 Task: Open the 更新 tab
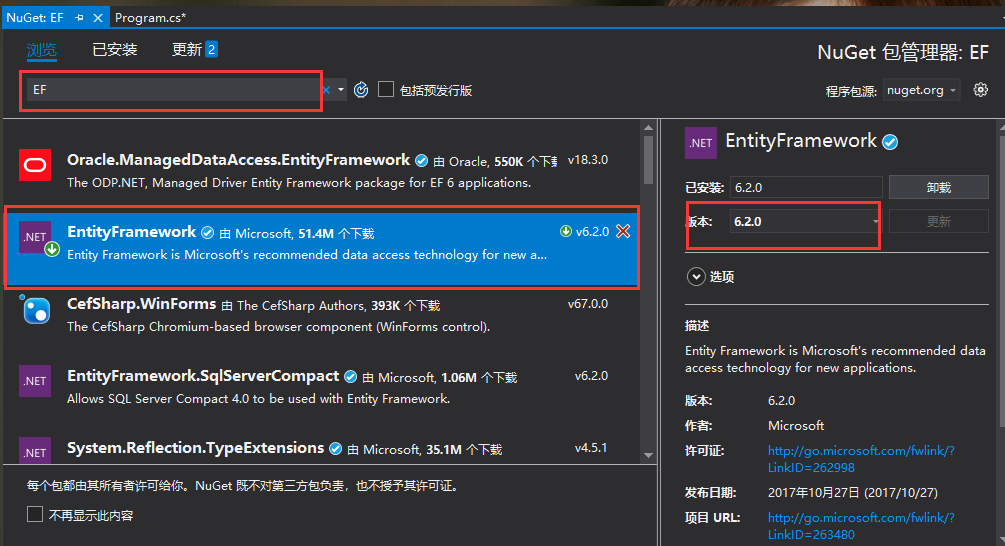pos(194,49)
